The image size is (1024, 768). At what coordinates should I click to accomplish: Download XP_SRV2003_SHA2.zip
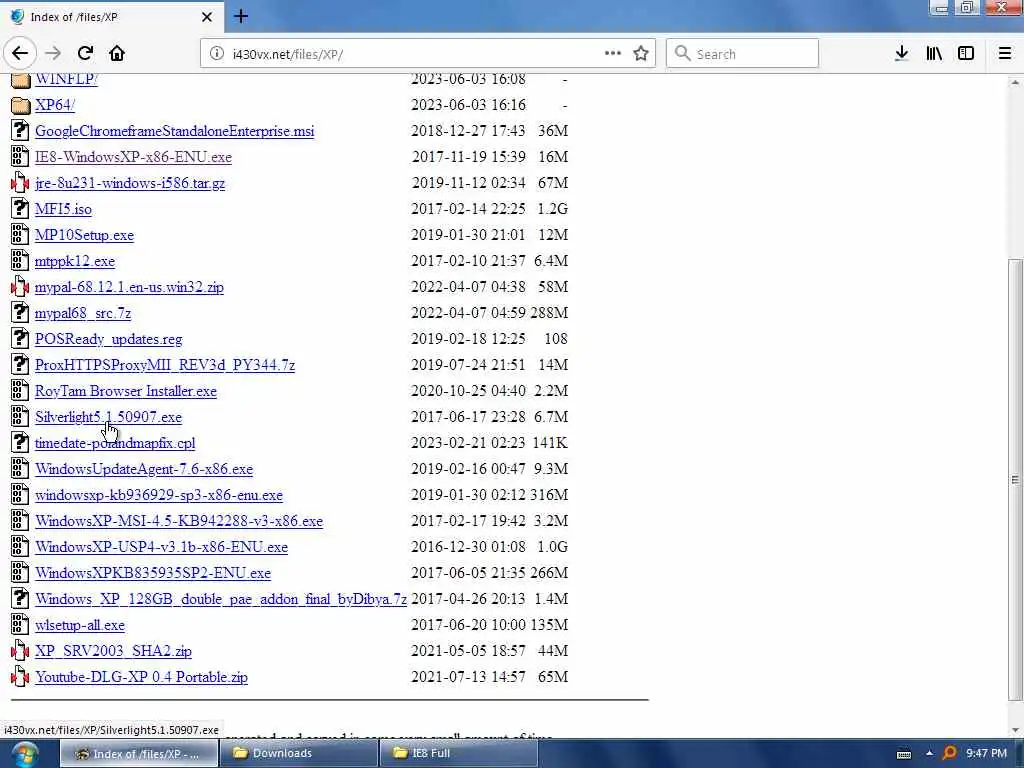(113, 651)
